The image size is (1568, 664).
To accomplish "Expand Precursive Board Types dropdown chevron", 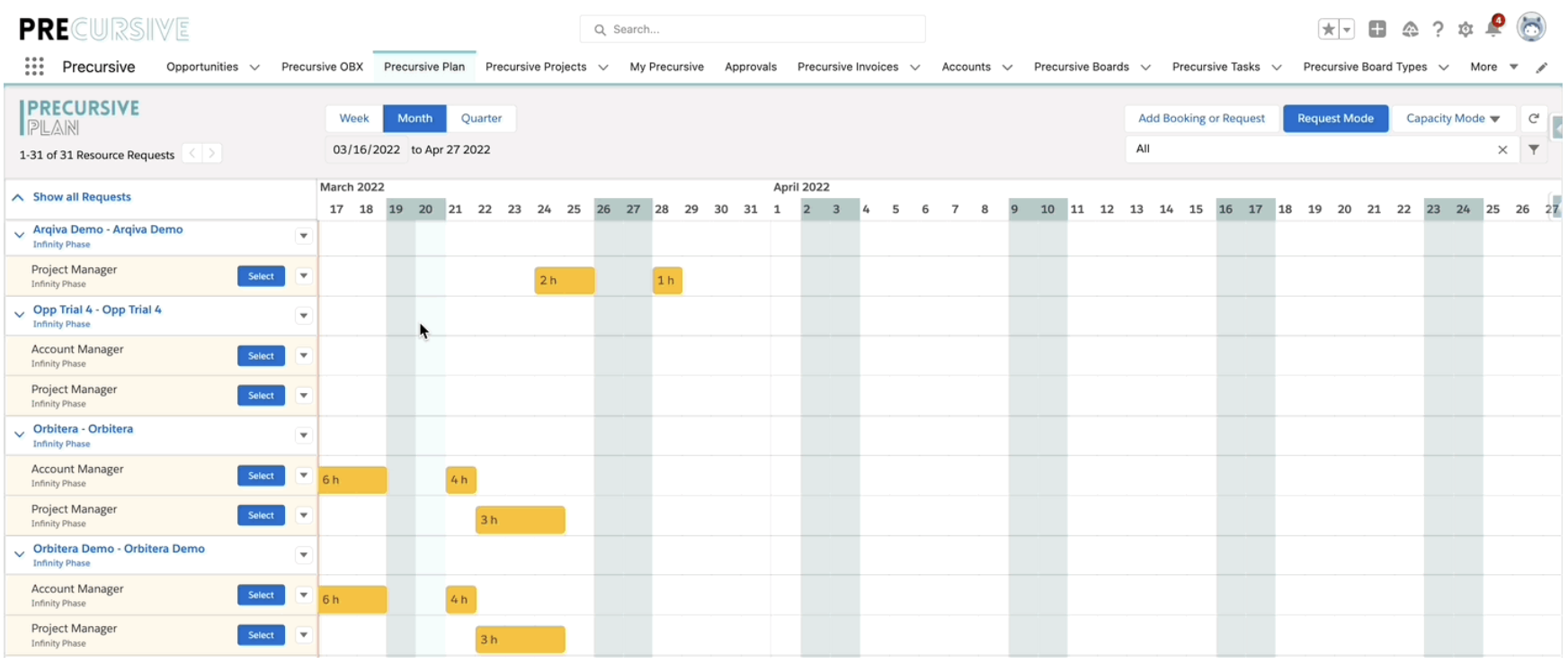I will (x=1443, y=67).
